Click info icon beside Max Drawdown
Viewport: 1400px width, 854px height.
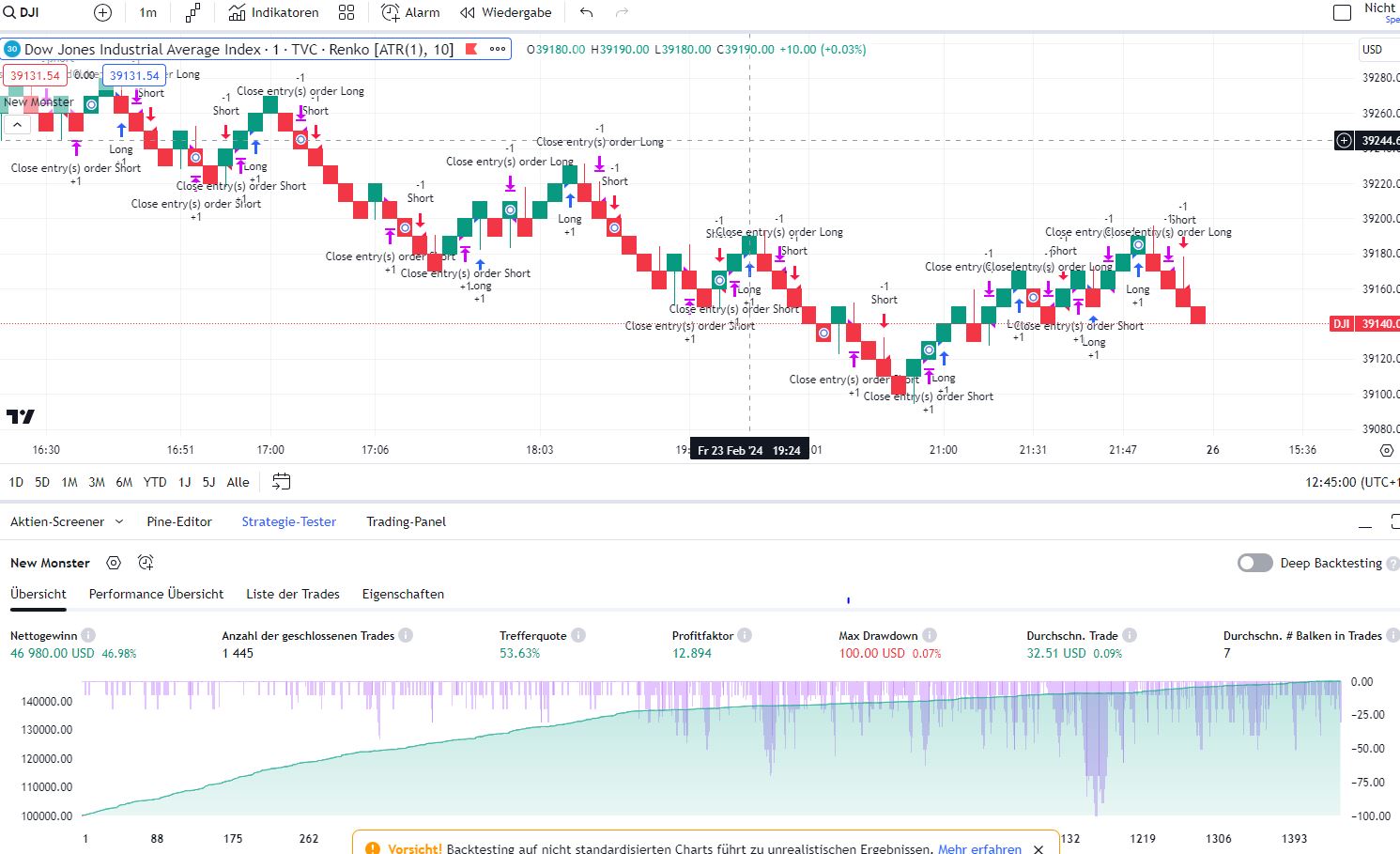[930, 635]
